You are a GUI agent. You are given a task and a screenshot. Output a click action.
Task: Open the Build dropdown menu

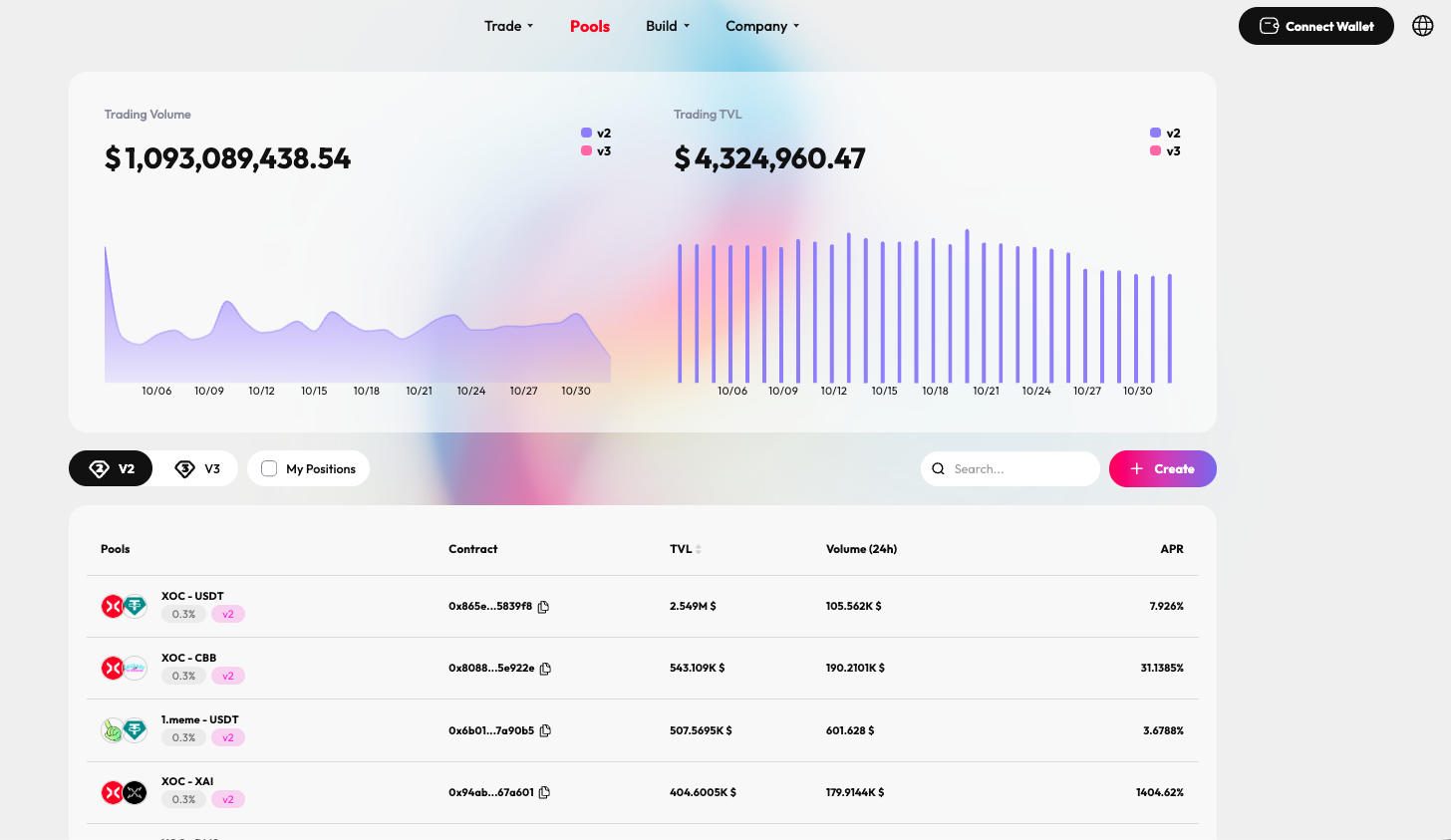(x=667, y=26)
